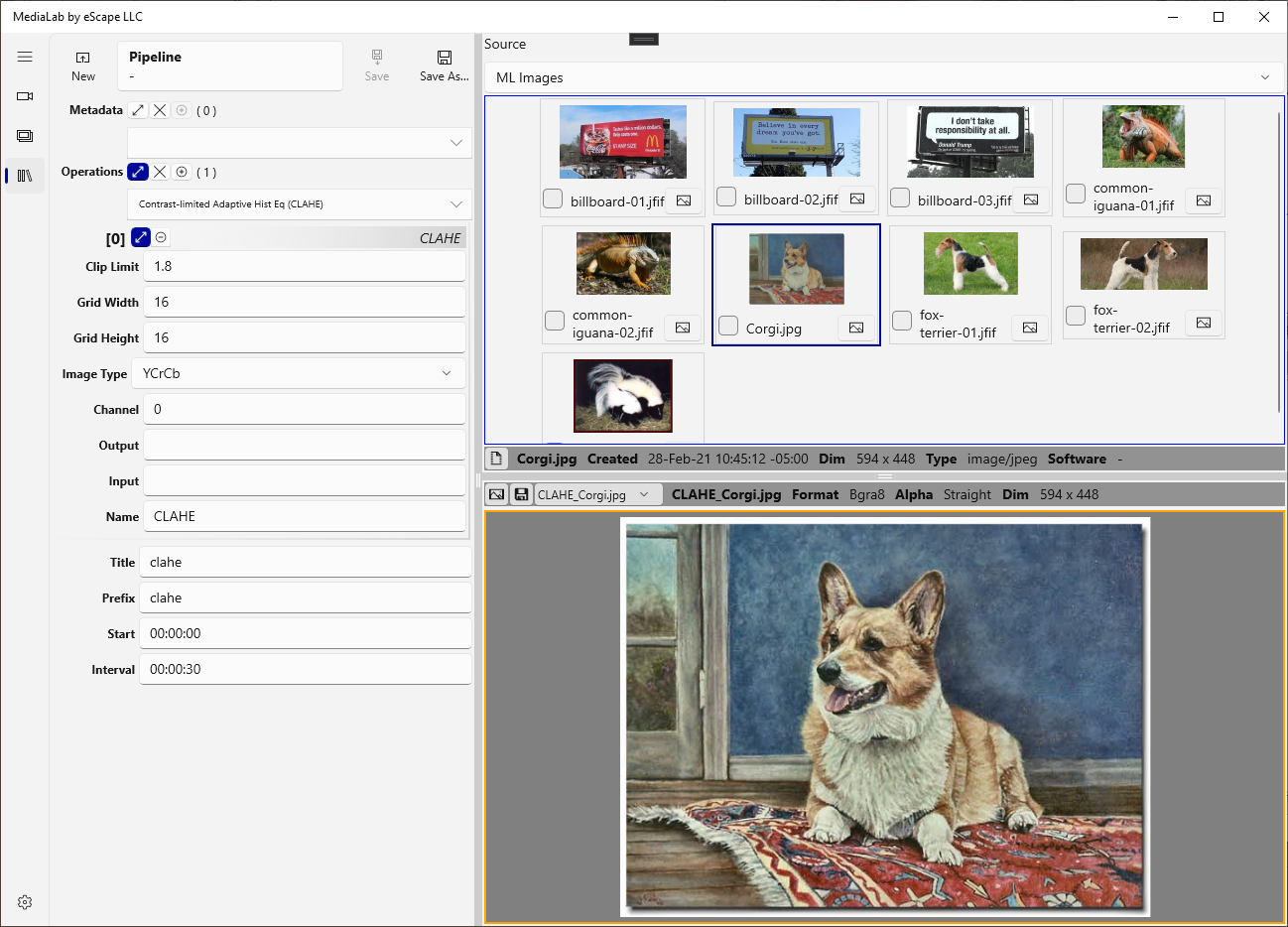Click the Clip Limit field
Image resolution: width=1288 pixels, height=927 pixels.
click(x=305, y=266)
